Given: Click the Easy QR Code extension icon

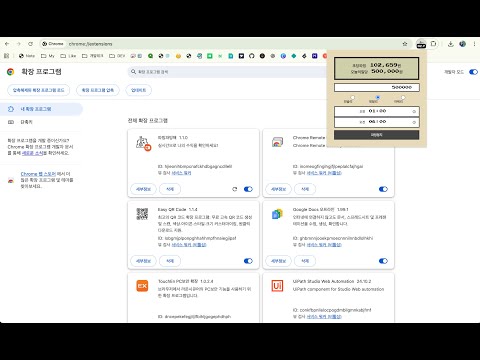Looking at the screenshot, I should [142, 214].
